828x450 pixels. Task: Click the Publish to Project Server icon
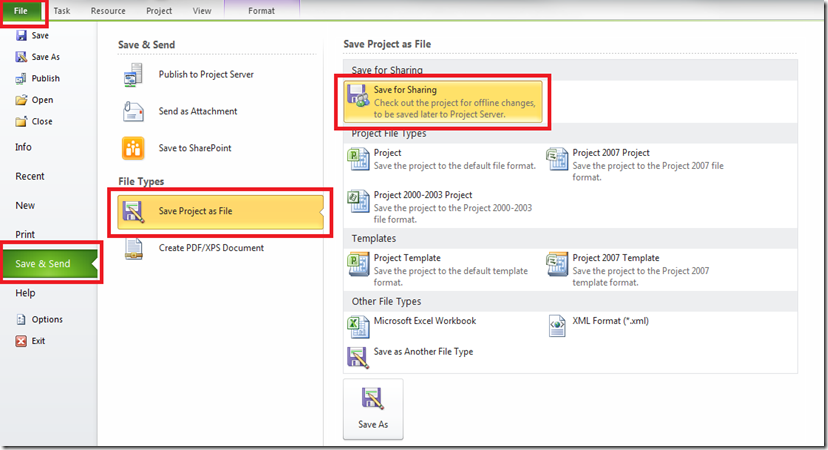pyautogui.click(x=133, y=74)
